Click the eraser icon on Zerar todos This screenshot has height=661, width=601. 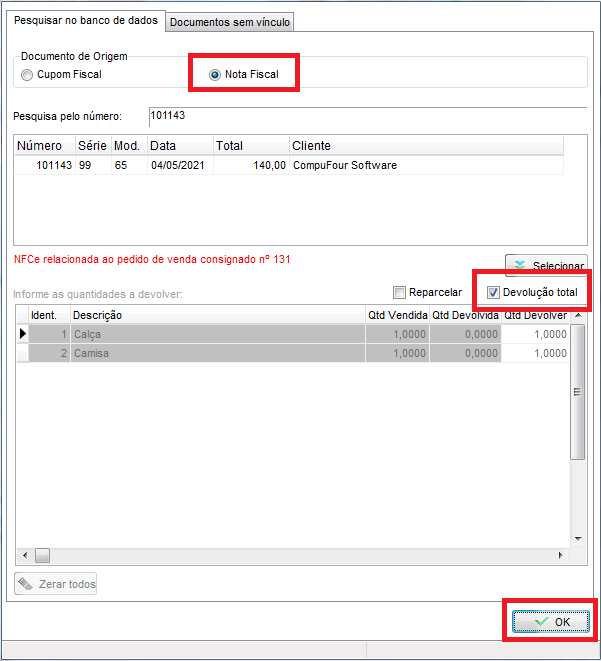26,584
